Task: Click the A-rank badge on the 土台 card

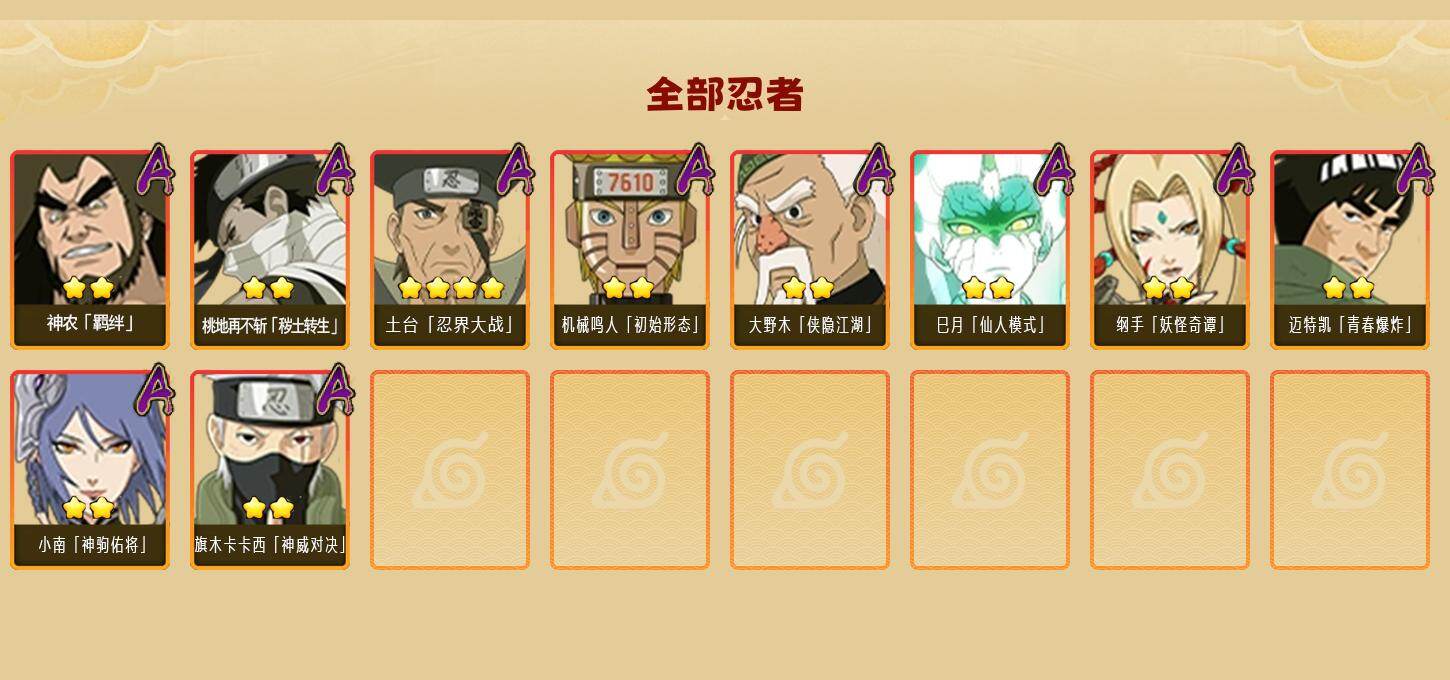Action: click(x=516, y=170)
